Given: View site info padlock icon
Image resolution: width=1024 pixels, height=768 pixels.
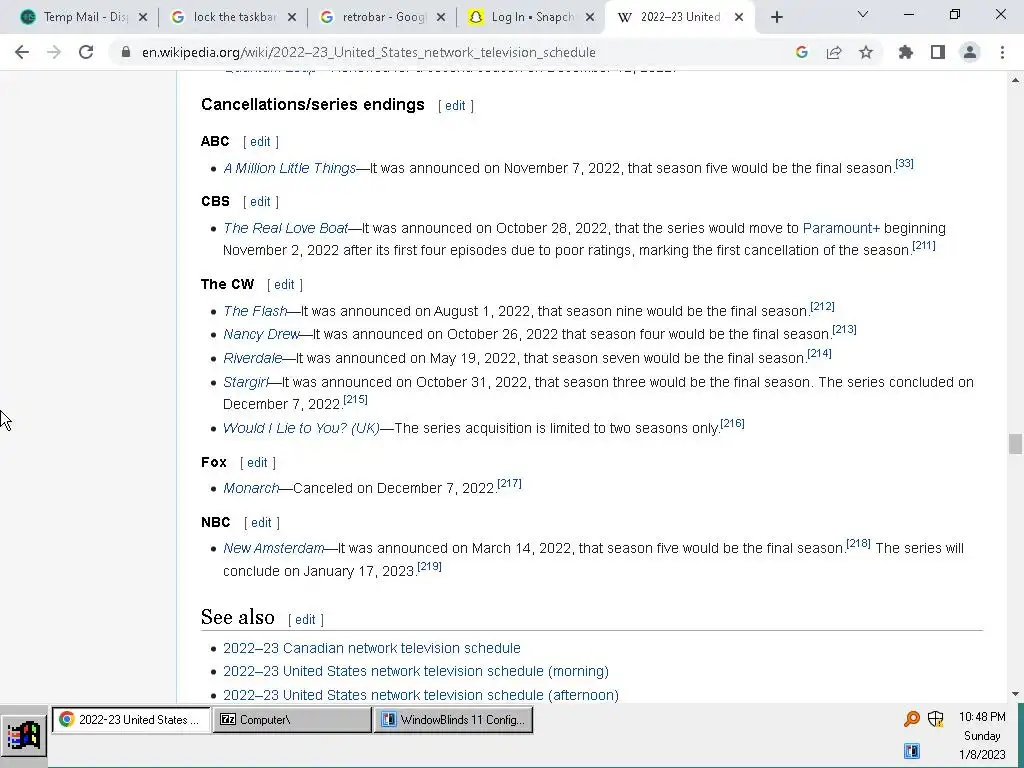Looking at the screenshot, I should pos(126,52).
